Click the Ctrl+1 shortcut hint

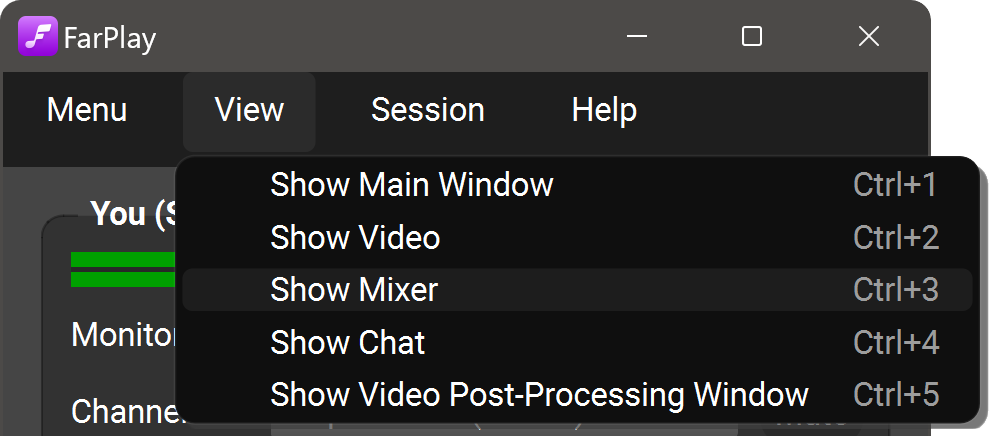pos(895,185)
